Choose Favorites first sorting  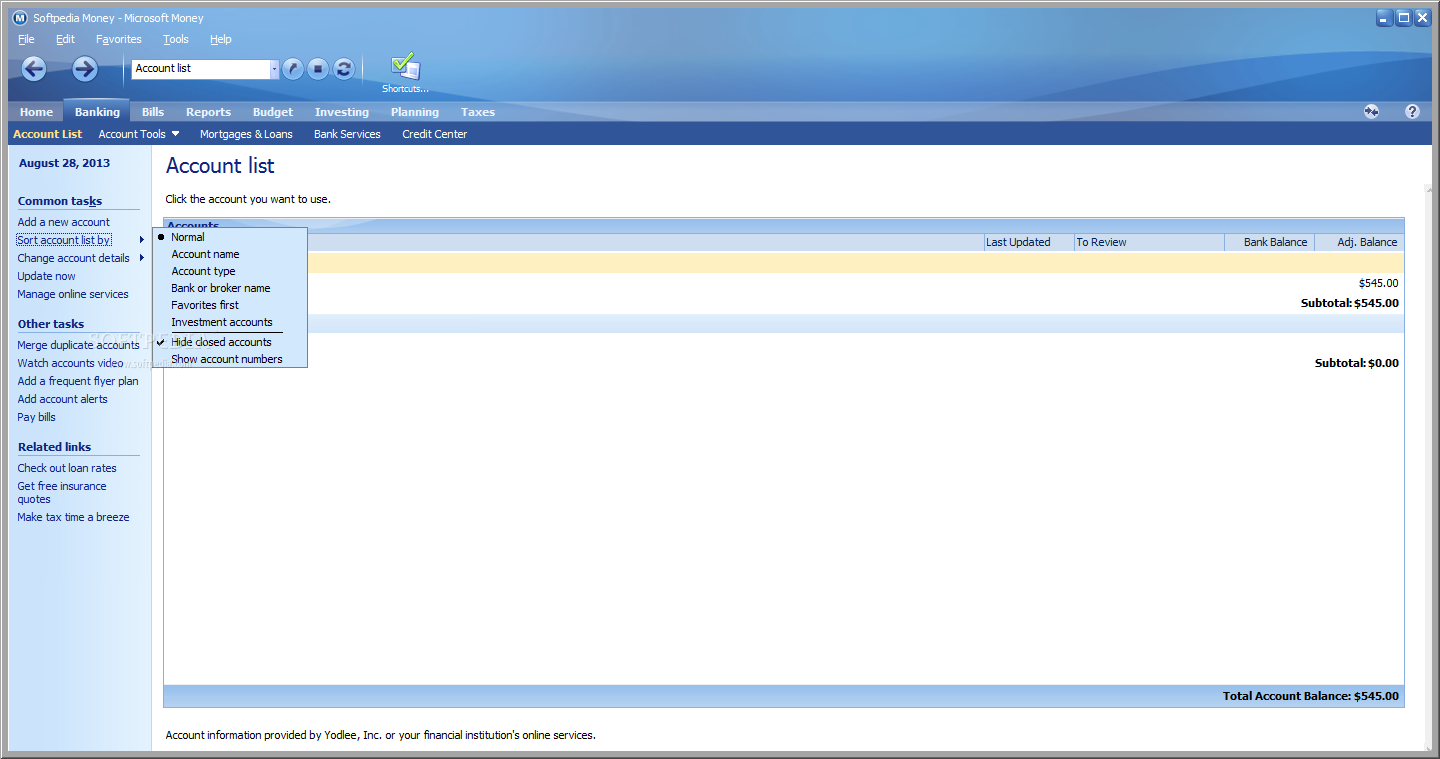click(x=205, y=305)
